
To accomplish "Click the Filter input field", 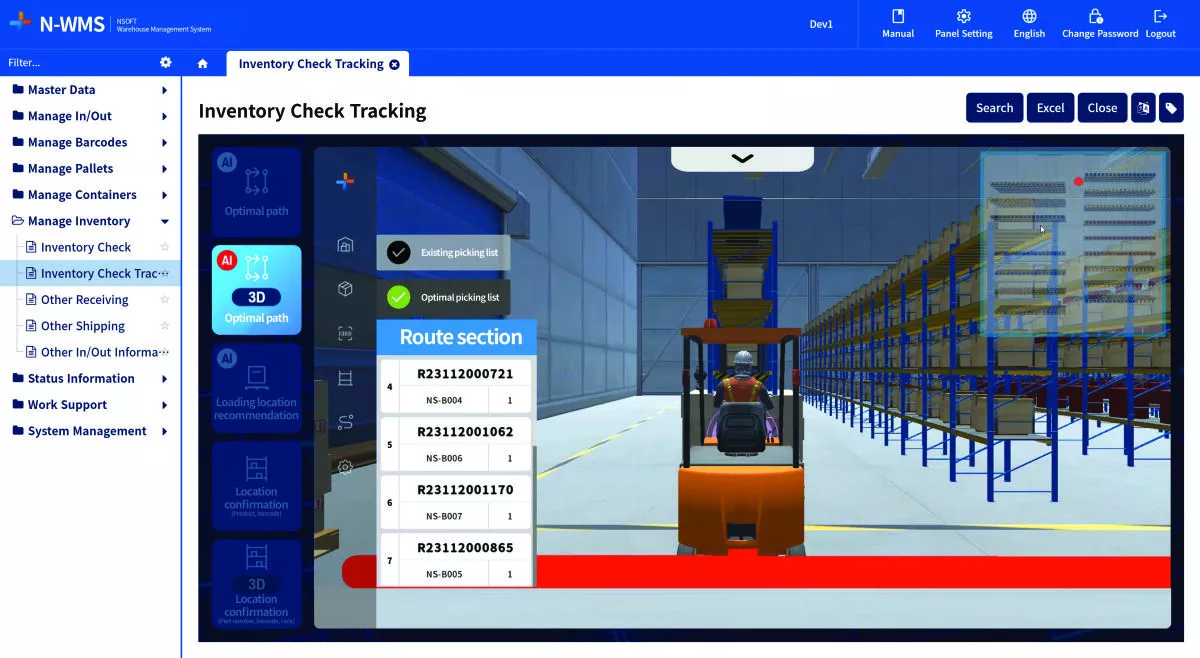I will (x=75, y=62).
